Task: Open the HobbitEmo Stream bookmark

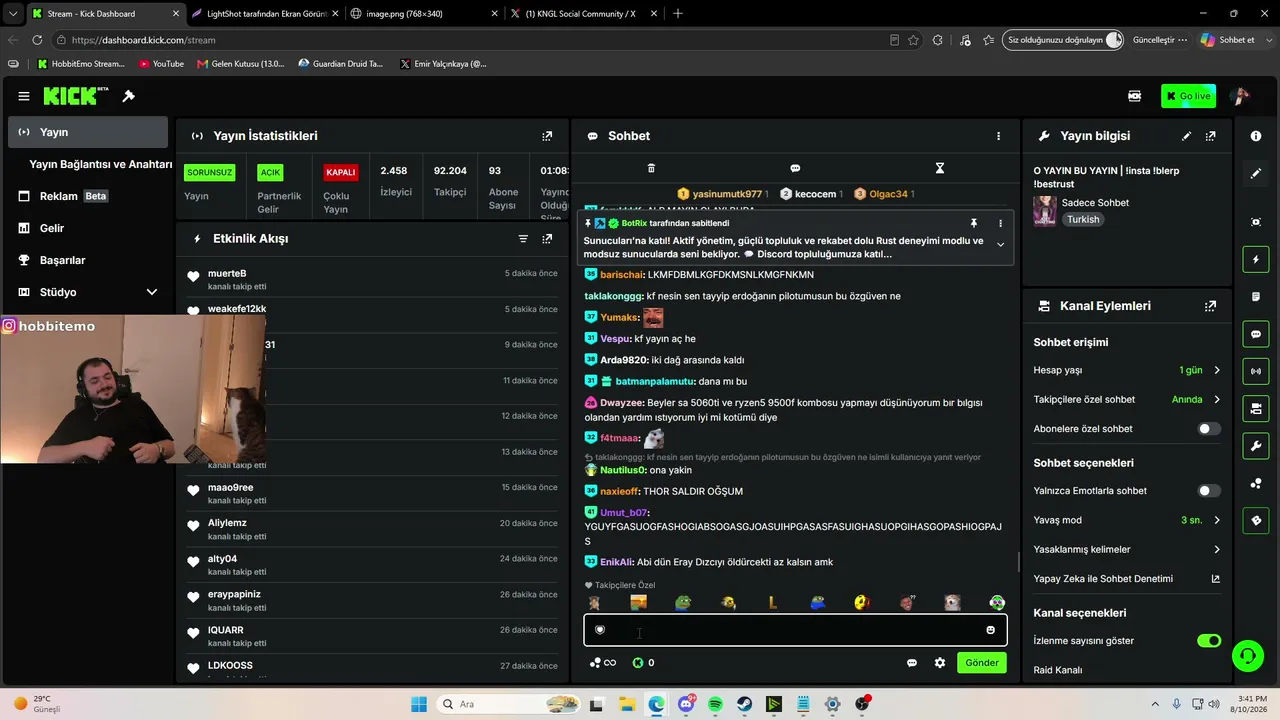Action: [81, 64]
